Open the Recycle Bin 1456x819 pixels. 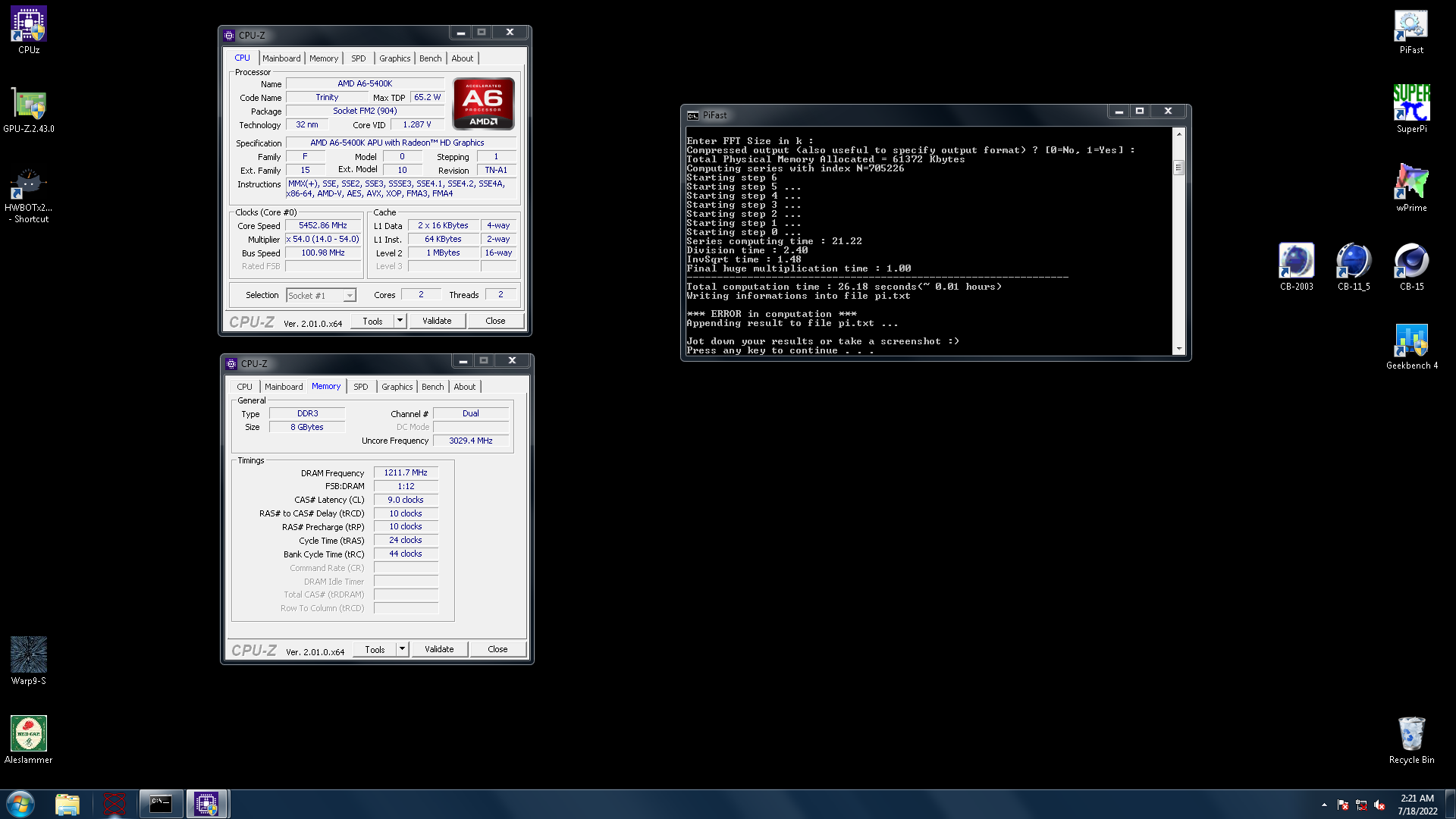tap(1411, 740)
